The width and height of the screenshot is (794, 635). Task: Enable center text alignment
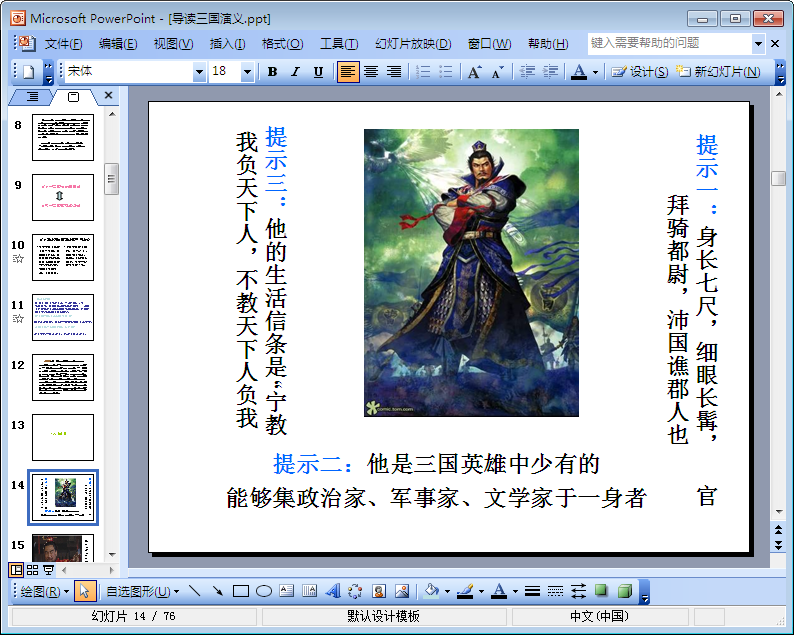click(371, 72)
